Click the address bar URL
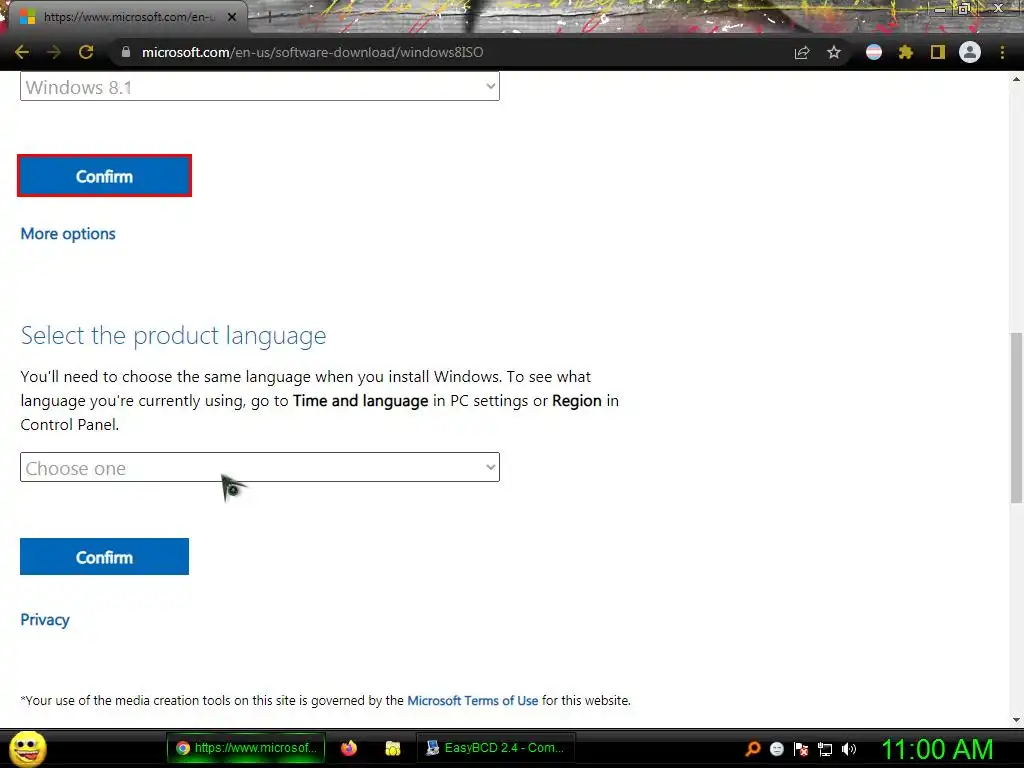Image resolution: width=1024 pixels, height=768 pixels. click(312, 52)
